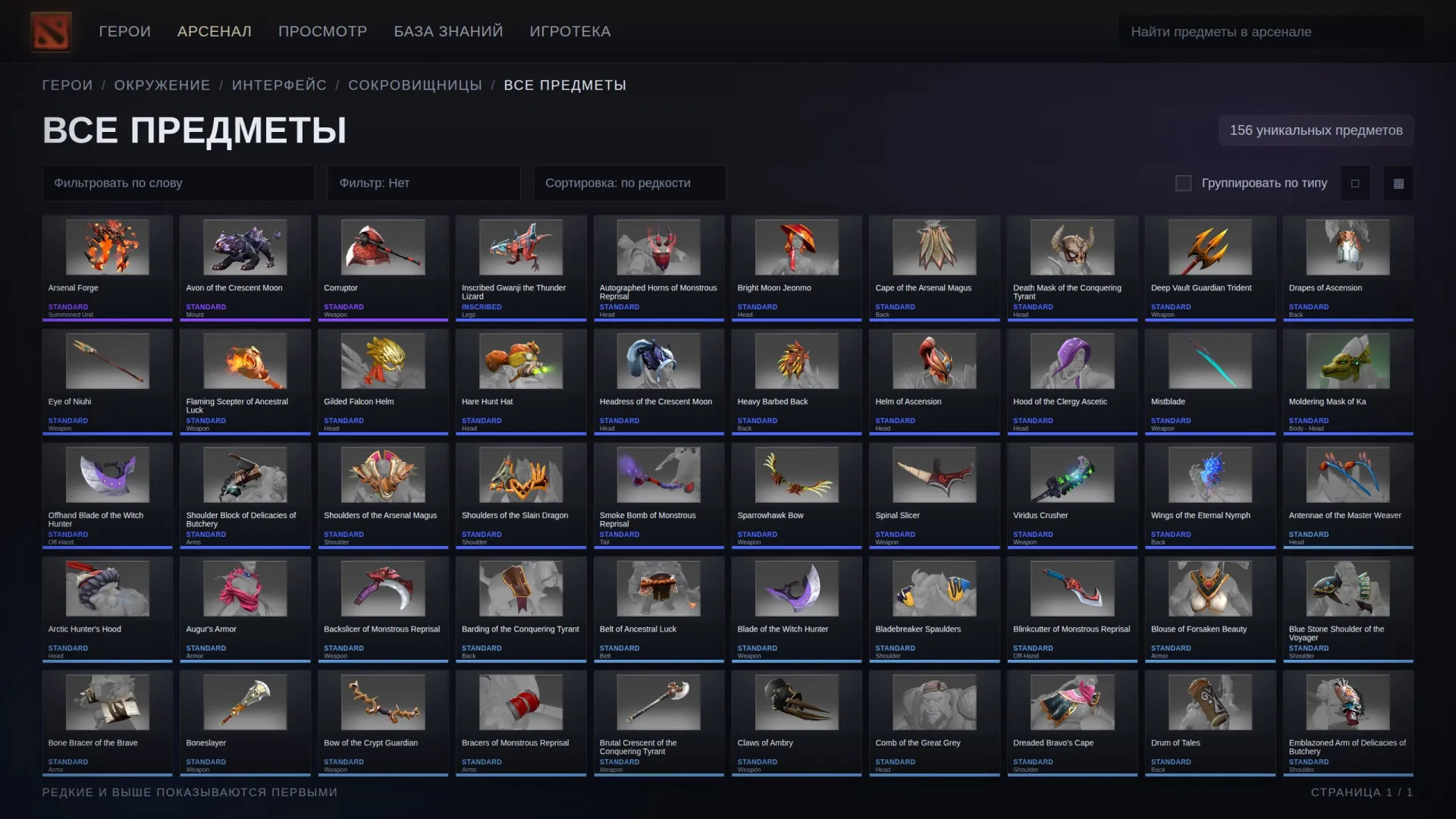
Task: Open the ГЕРОИ top menu
Action: (124, 31)
